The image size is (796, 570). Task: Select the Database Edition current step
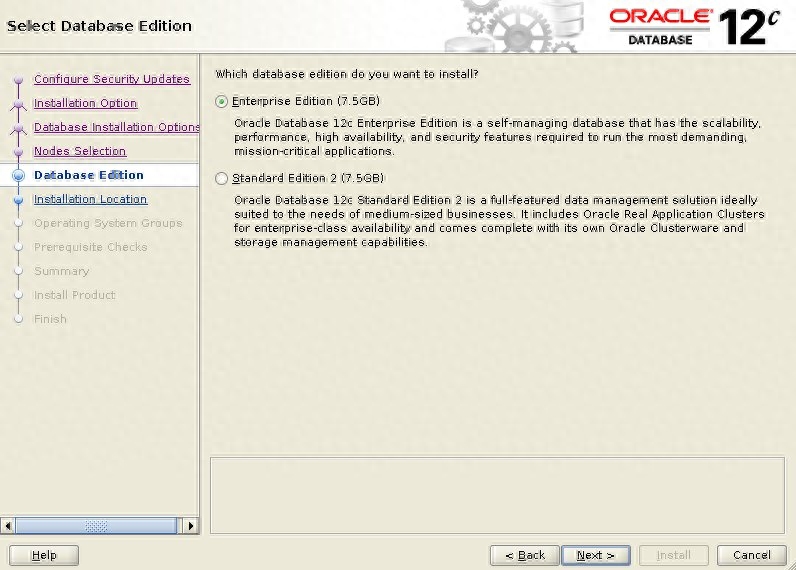88,175
